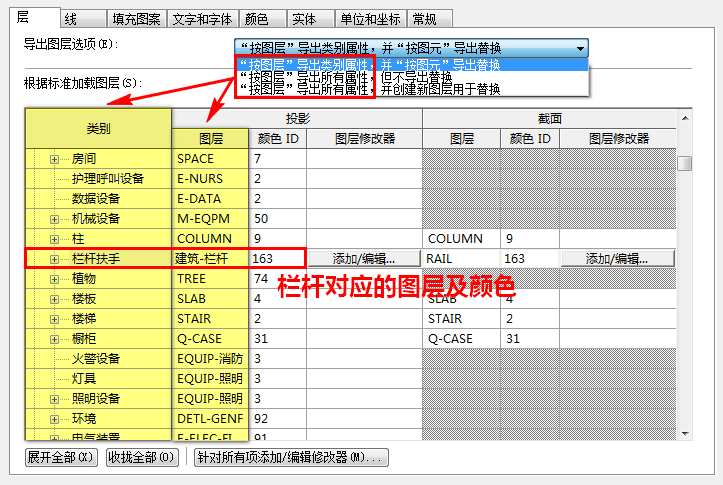
Task: Click scrollbar down arrow of layer table
Action: pos(685,433)
